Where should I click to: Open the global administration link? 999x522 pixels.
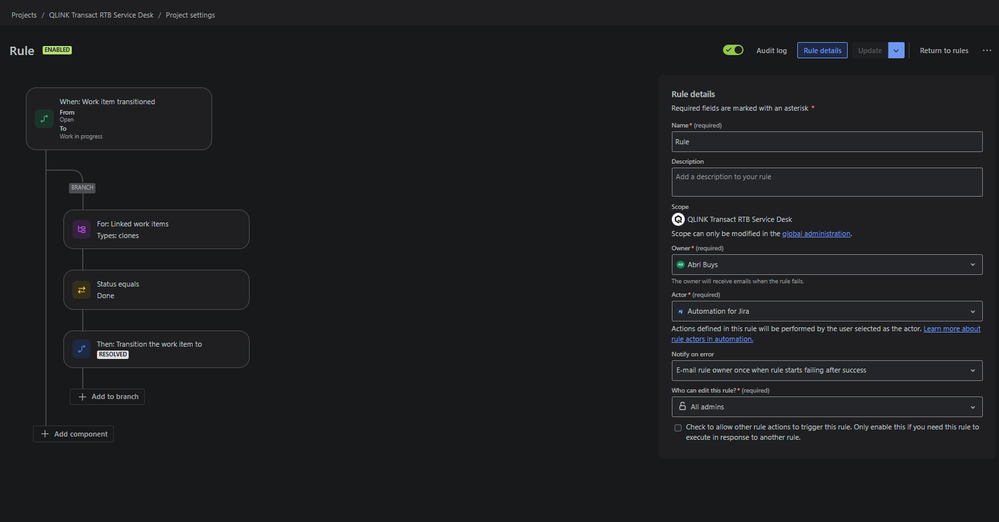[x=816, y=234]
